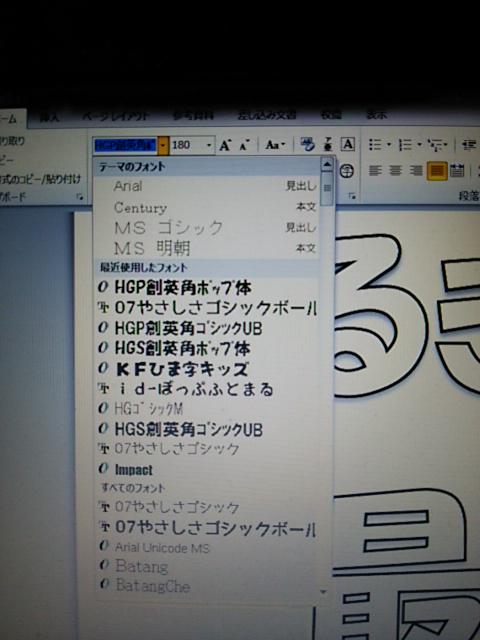
Task: Click the clear formatting icon
Action: (x=308, y=144)
